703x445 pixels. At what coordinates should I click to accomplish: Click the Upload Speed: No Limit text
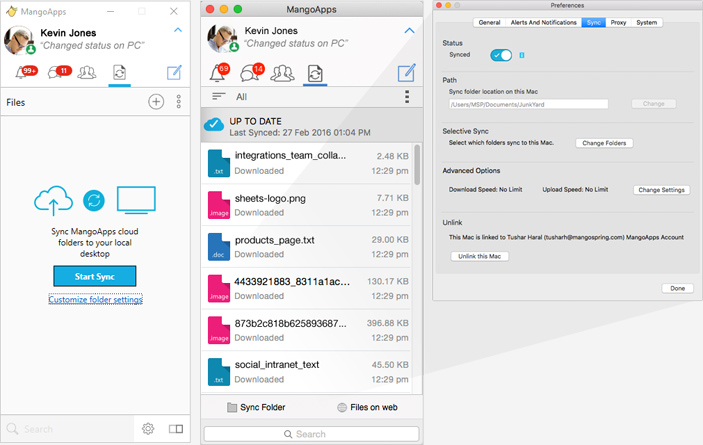click(x=575, y=190)
